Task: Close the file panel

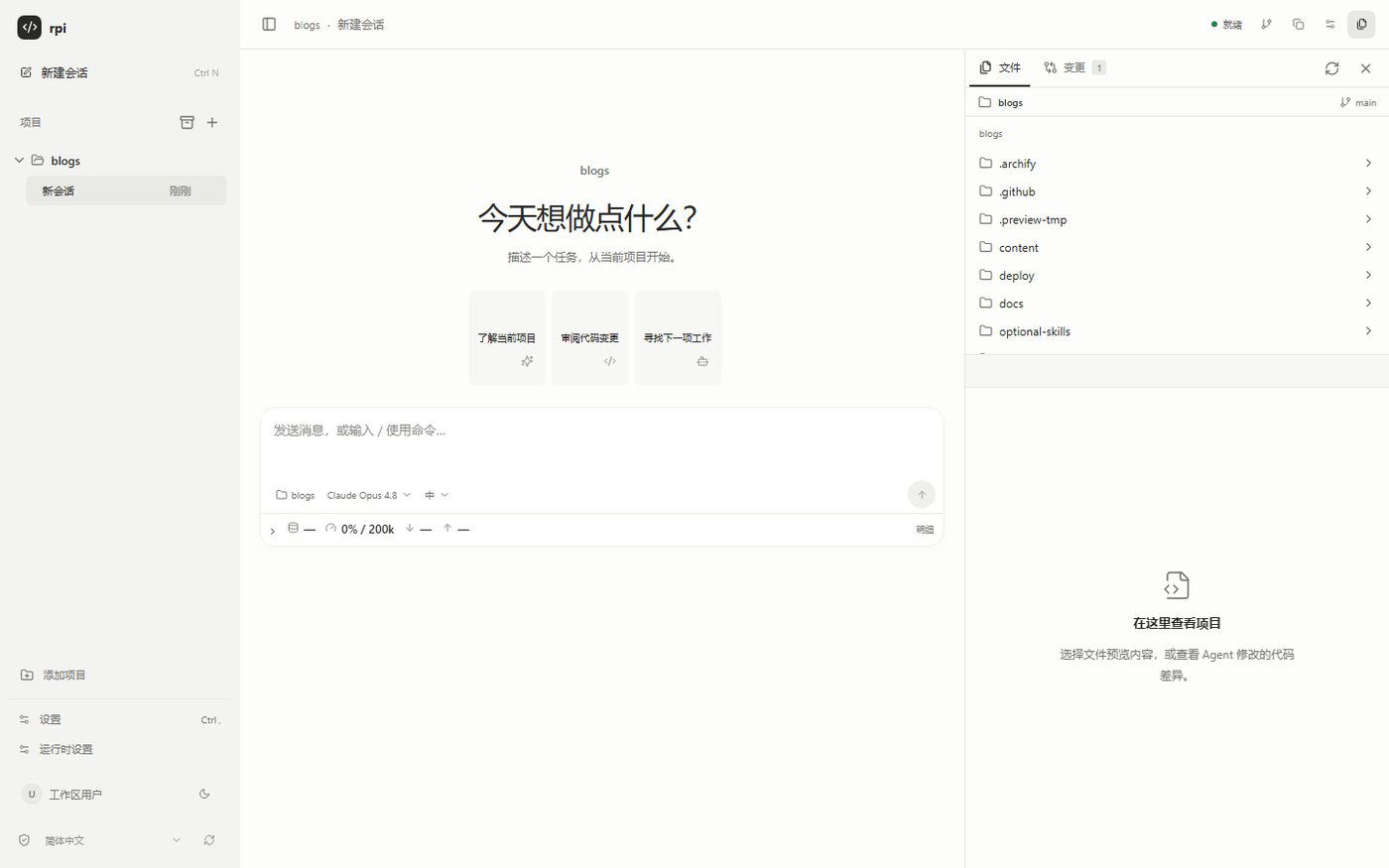Action: (1366, 68)
